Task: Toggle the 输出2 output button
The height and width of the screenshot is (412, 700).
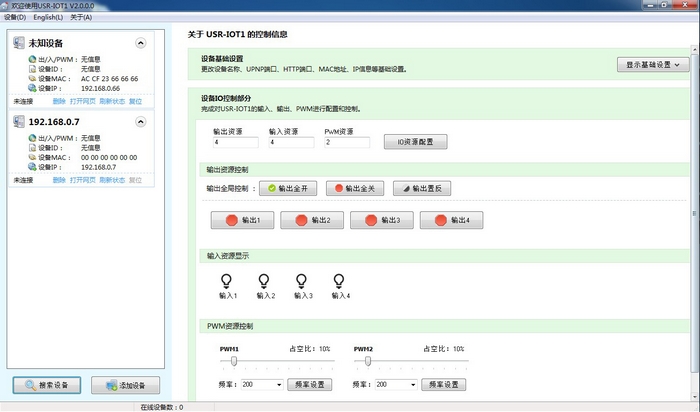Action: [x=312, y=220]
